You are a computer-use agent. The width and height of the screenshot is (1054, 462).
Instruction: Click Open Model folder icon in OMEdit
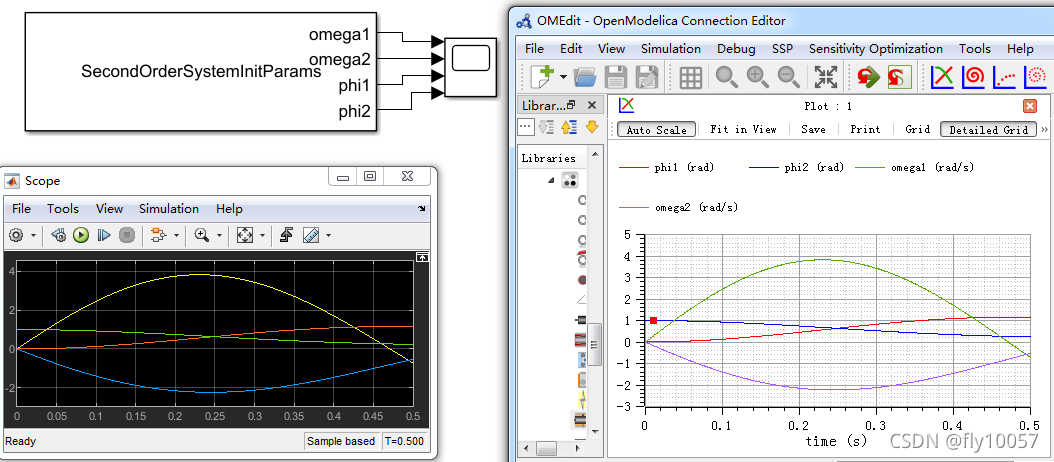(585, 77)
